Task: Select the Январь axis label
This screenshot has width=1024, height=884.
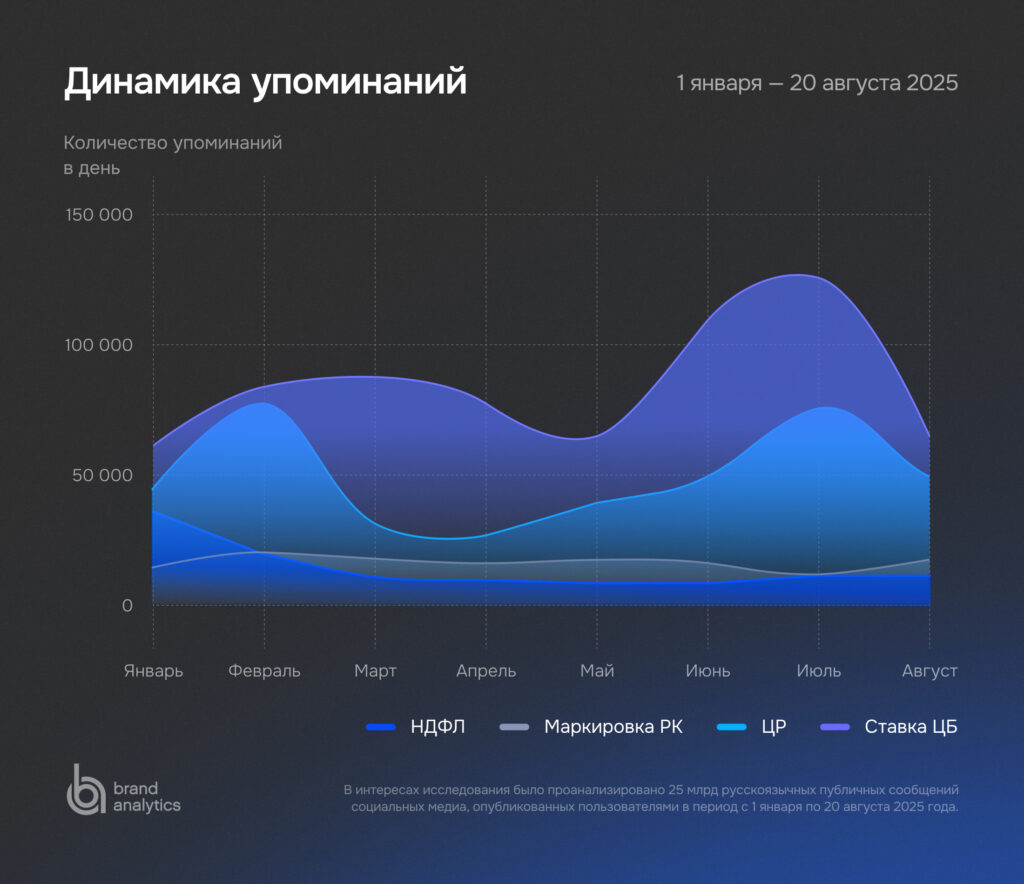Action: 153,670
